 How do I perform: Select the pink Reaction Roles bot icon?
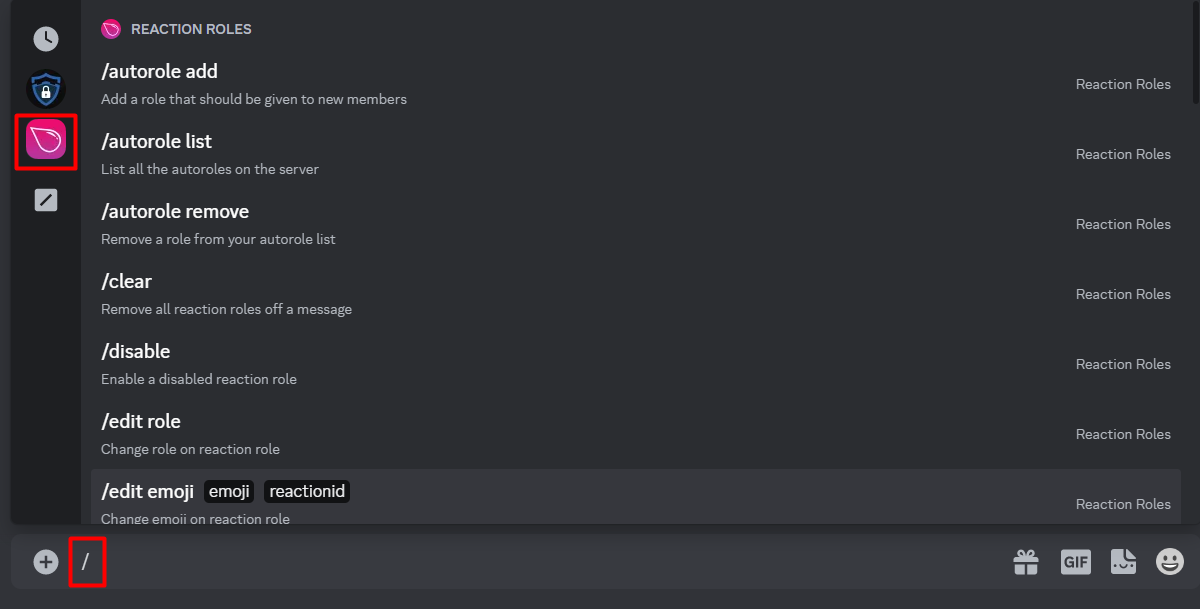(46, 140)
